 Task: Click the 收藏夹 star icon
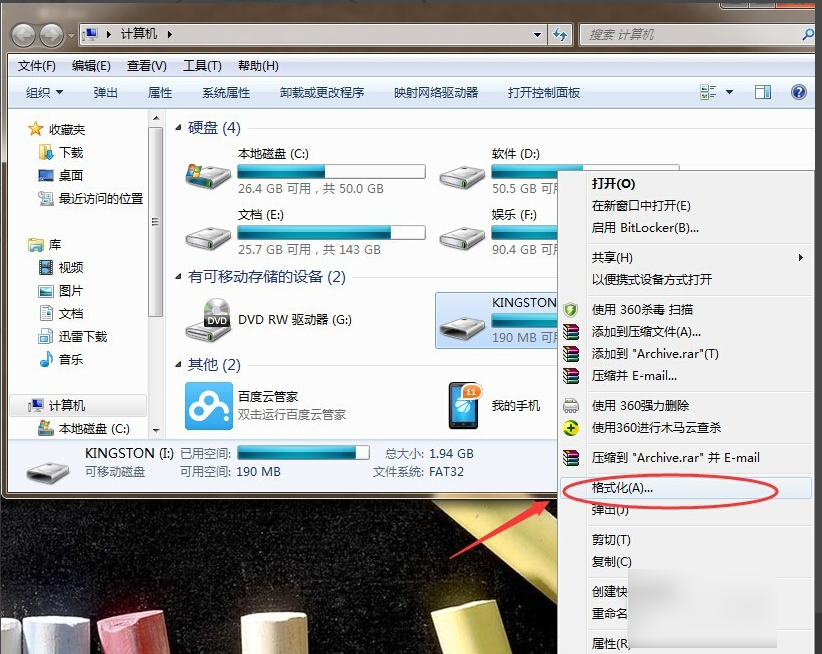(x=35, y=129)
